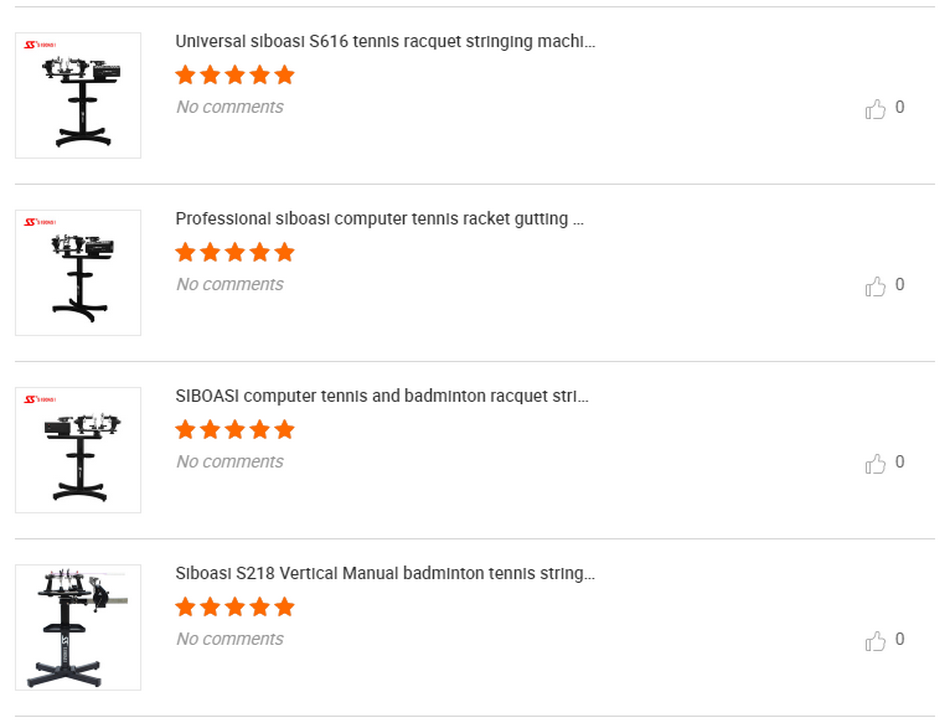Click 'No comments' under SIBOASI computer tennis
This screenshot has width=950, height=723.
coord(230,462)
